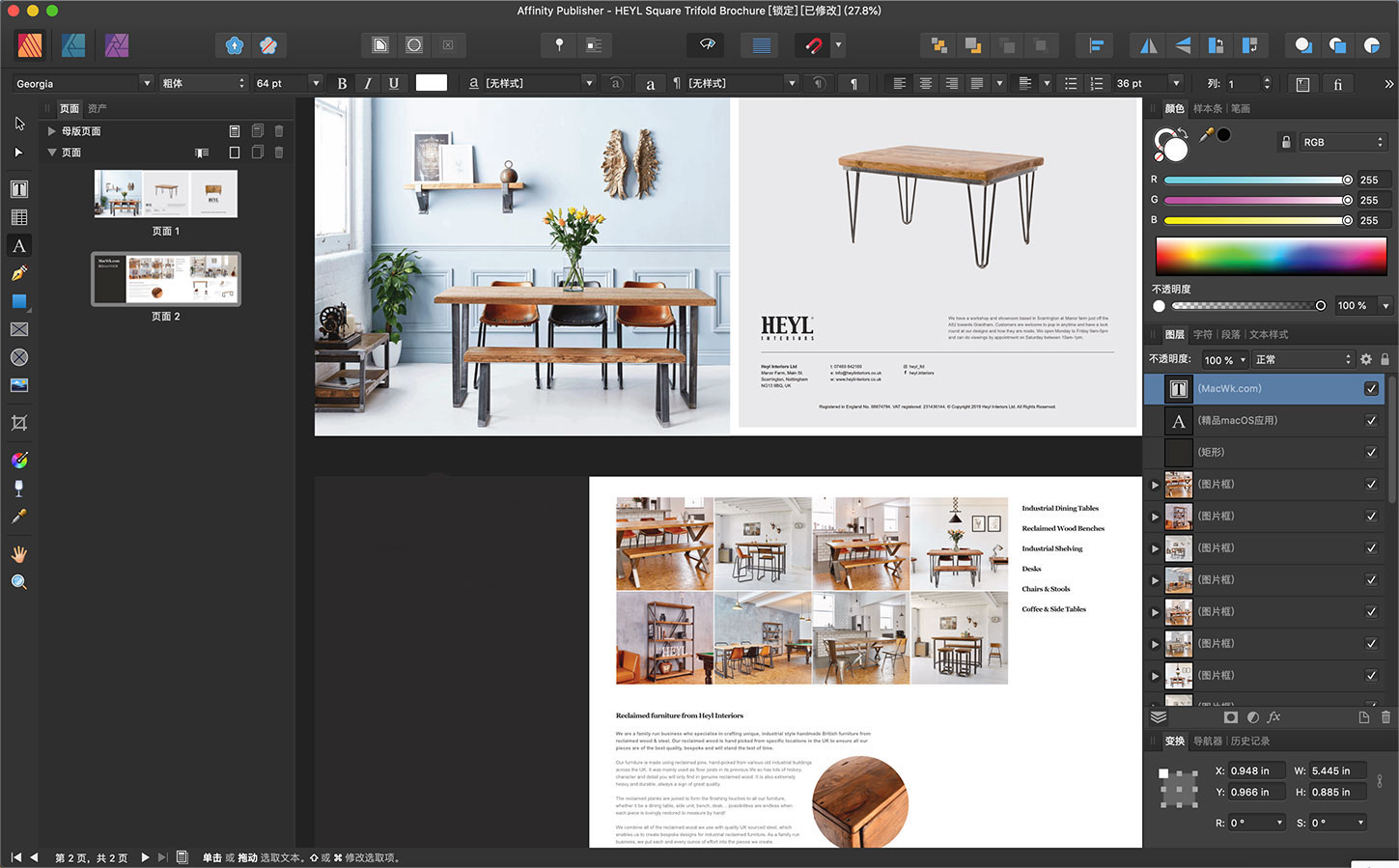Toggle visibility of (MacWk.com) layer
The image size is (1399, 868).
(1371, 388)
